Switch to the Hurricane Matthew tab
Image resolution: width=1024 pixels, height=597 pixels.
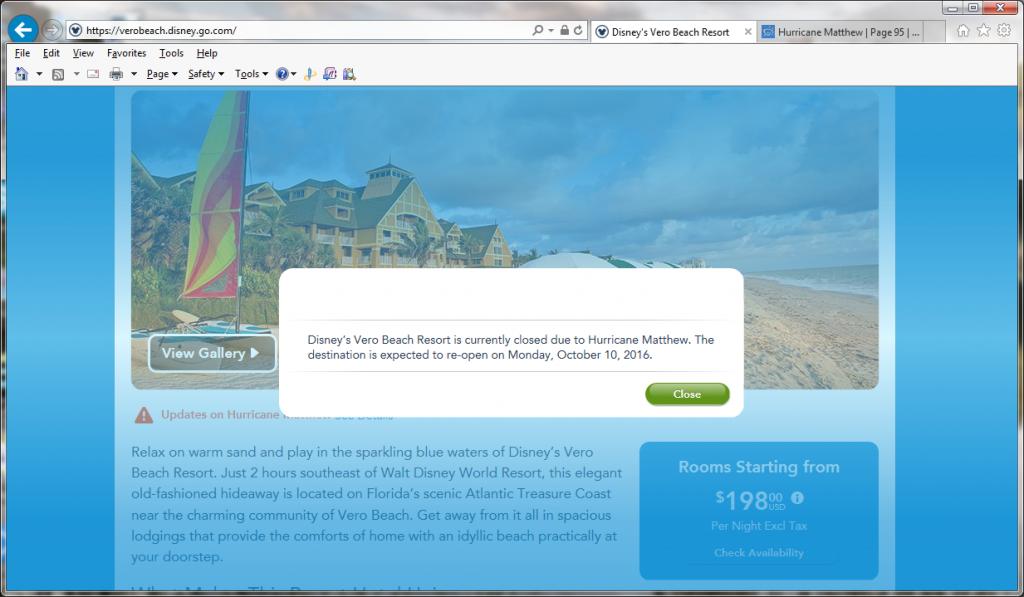click(840, 32)
